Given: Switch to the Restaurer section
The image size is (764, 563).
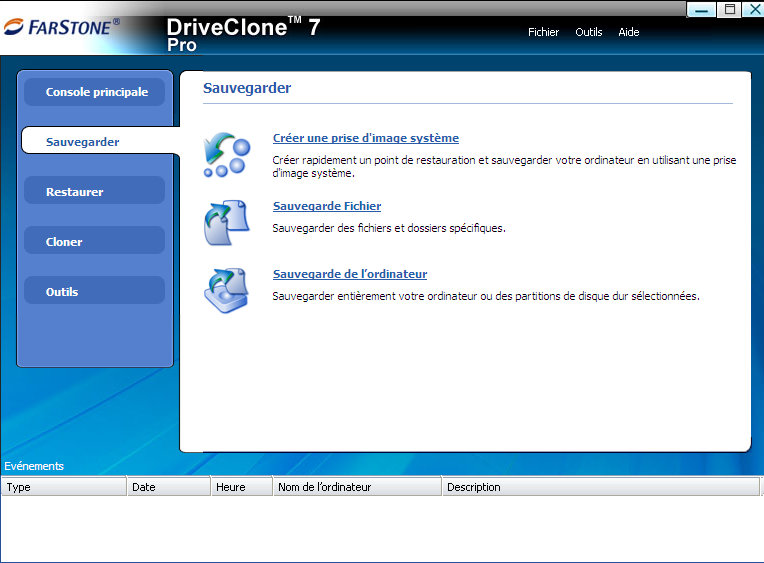Looking at the screenshot, I should tap(95, 192).
